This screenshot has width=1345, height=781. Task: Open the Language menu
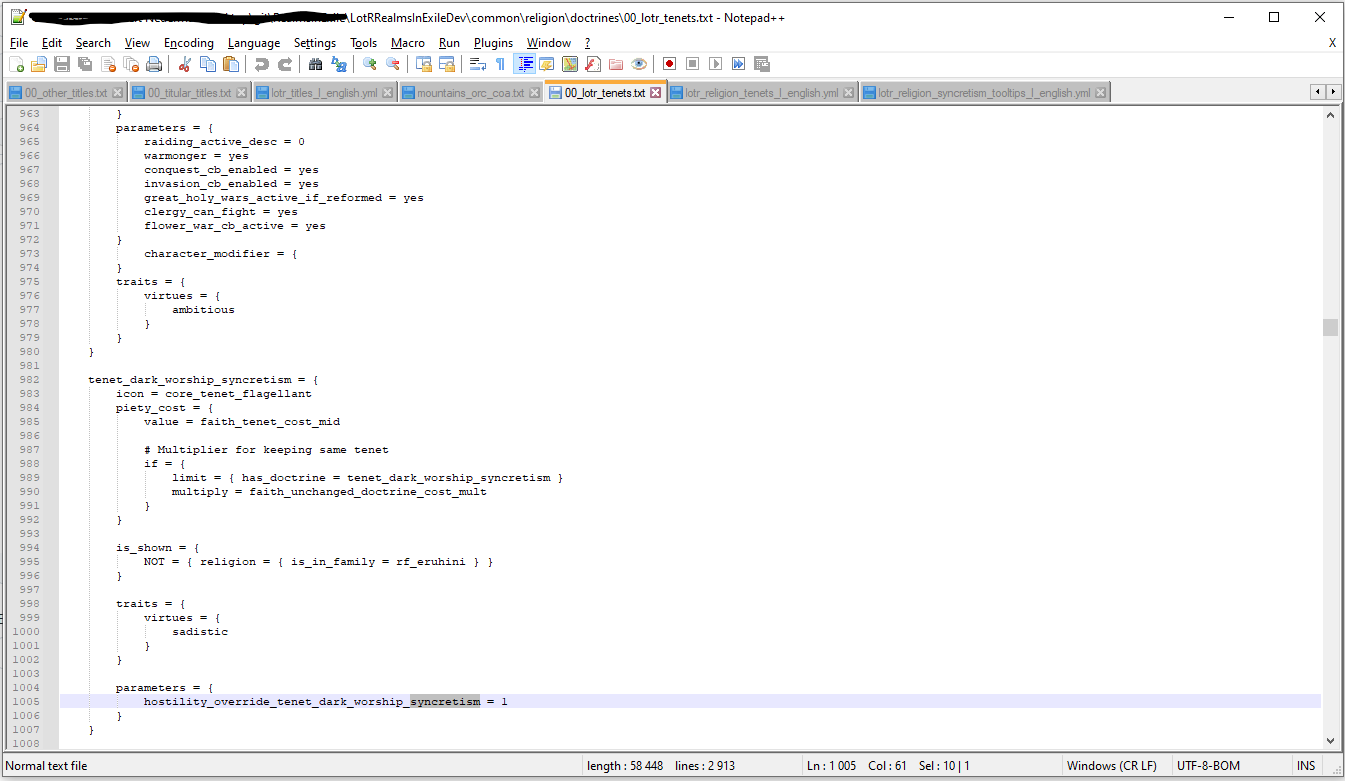point(254,43)
